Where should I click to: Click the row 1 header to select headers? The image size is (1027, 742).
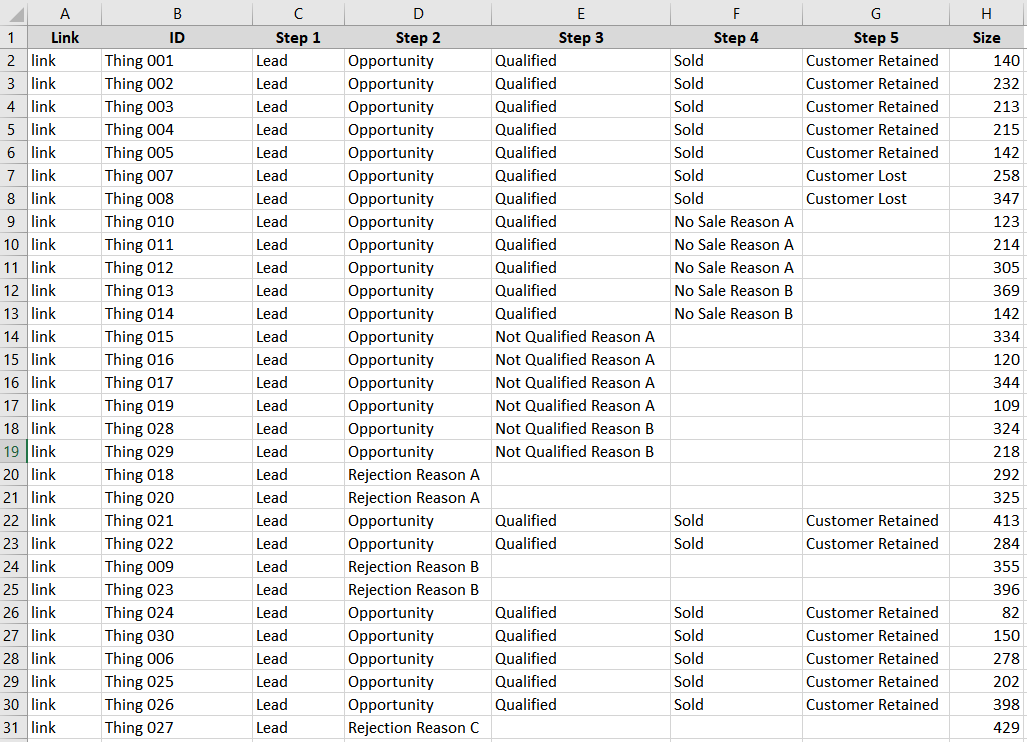tap(11, 37)
